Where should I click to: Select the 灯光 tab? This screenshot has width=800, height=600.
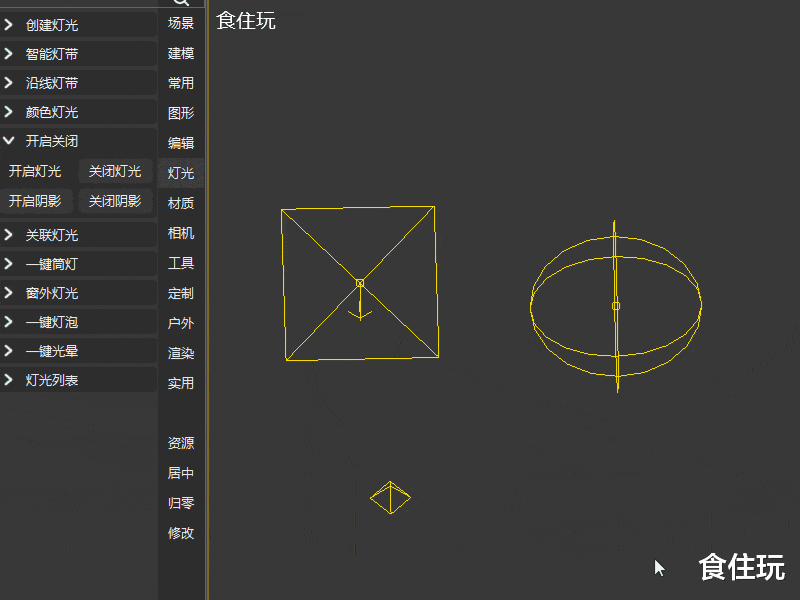pyautogui.click(x=181, y=173)
